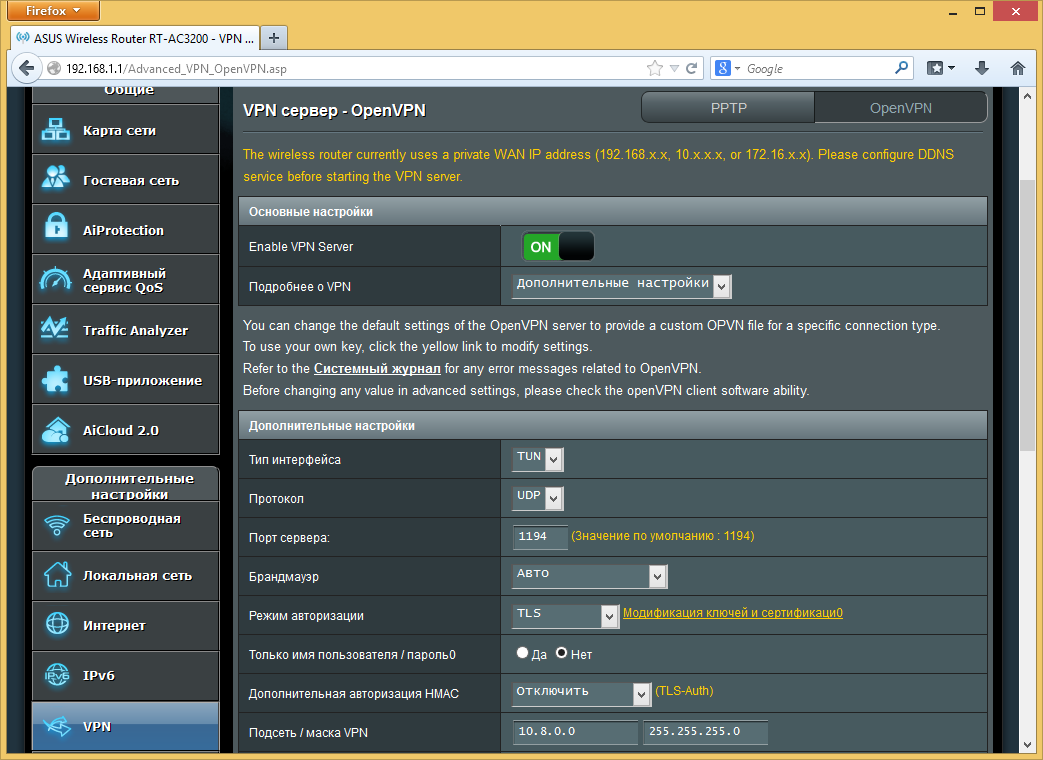Click the Wireless (Беспроводная сеть) wifi icon
Screen dimensions: 1043x760
57,525
